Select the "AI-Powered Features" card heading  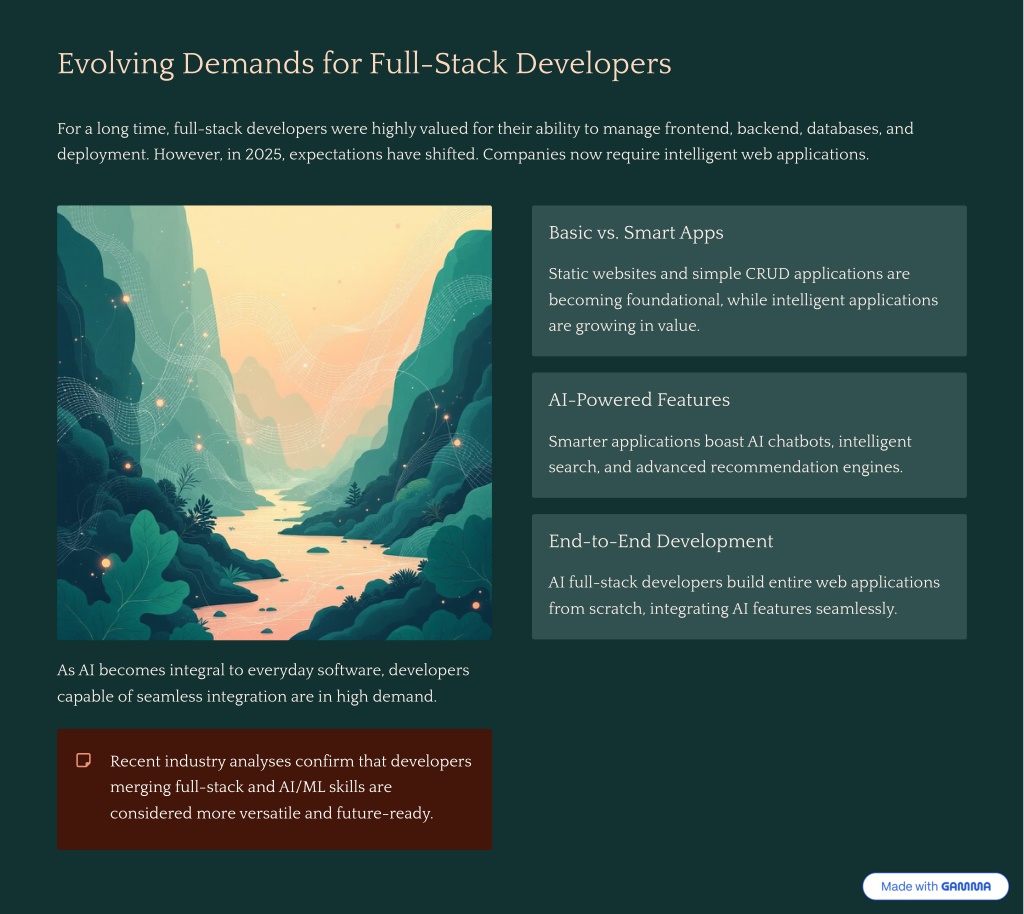tap(639, 400)
